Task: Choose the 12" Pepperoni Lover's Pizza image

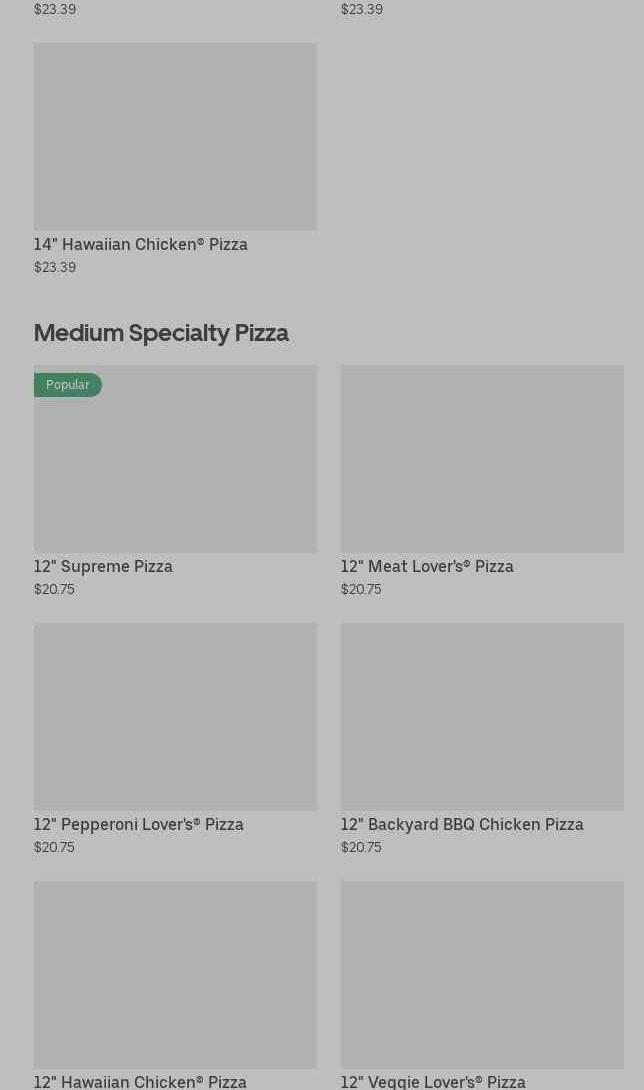Action: [x=175, y=716]
